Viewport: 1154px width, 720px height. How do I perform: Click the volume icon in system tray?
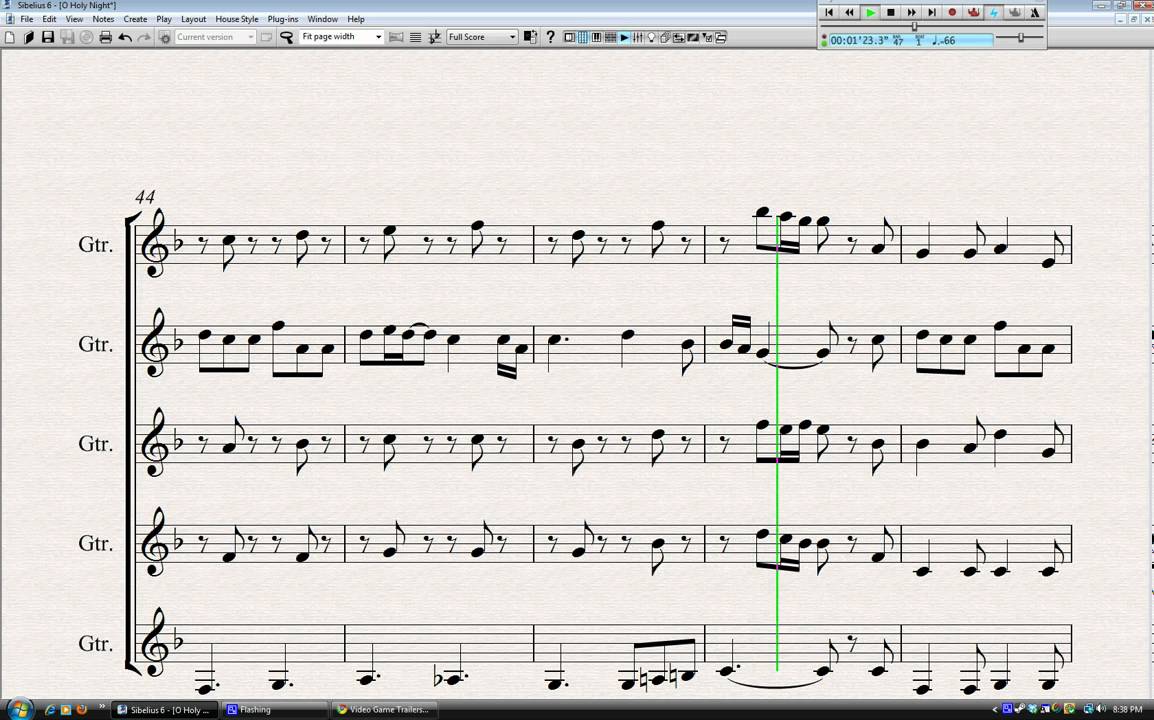1101,710
